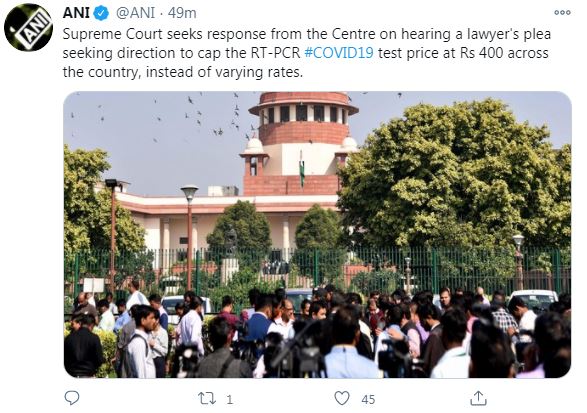Open the 49m timestamp permalink
The image size is (587, 413).
point(182,13)
